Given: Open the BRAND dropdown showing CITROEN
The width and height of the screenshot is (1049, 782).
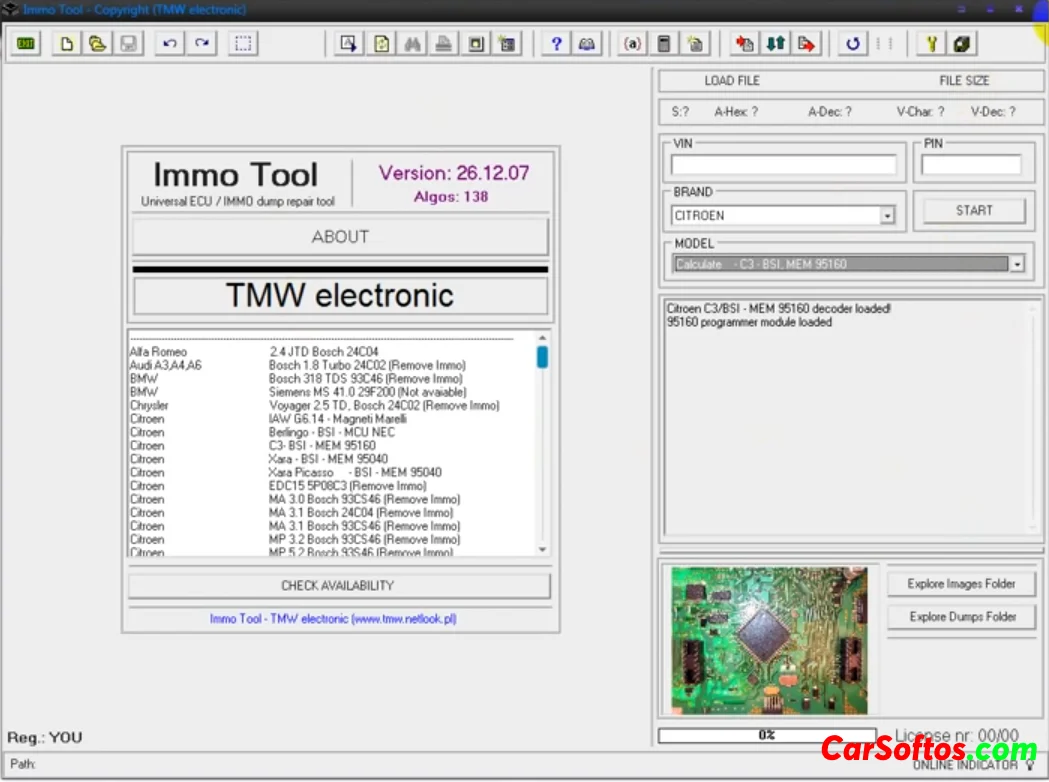Looking at the screenshot, I should 887,216.
